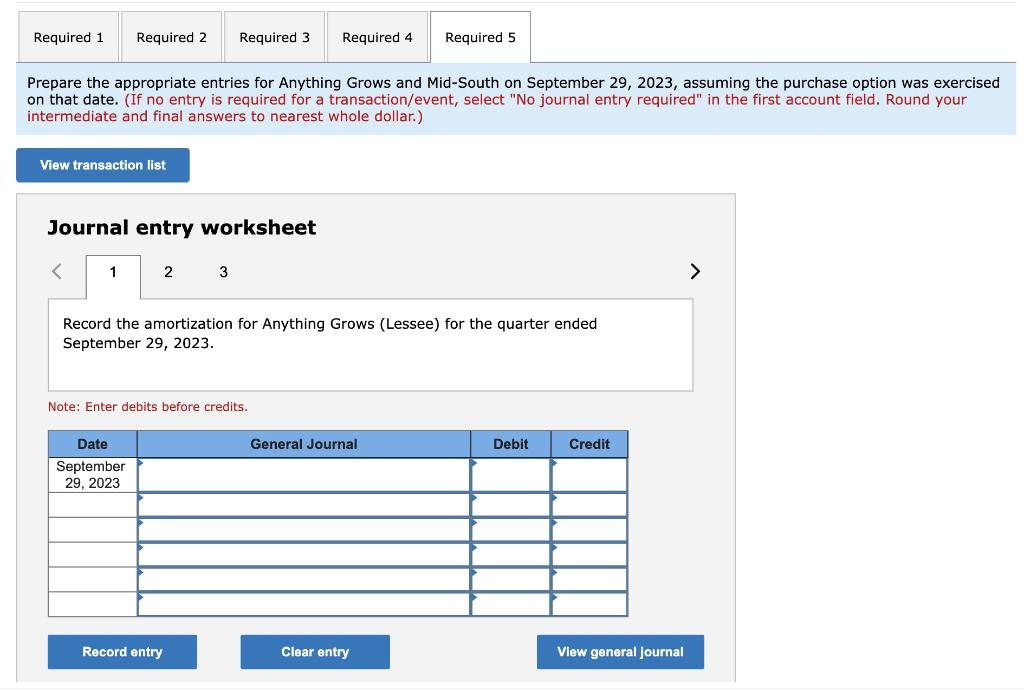The image size is (1024, 691).
Task: Click Clear entry to reset the journal
Action: (x=315, y=651)
